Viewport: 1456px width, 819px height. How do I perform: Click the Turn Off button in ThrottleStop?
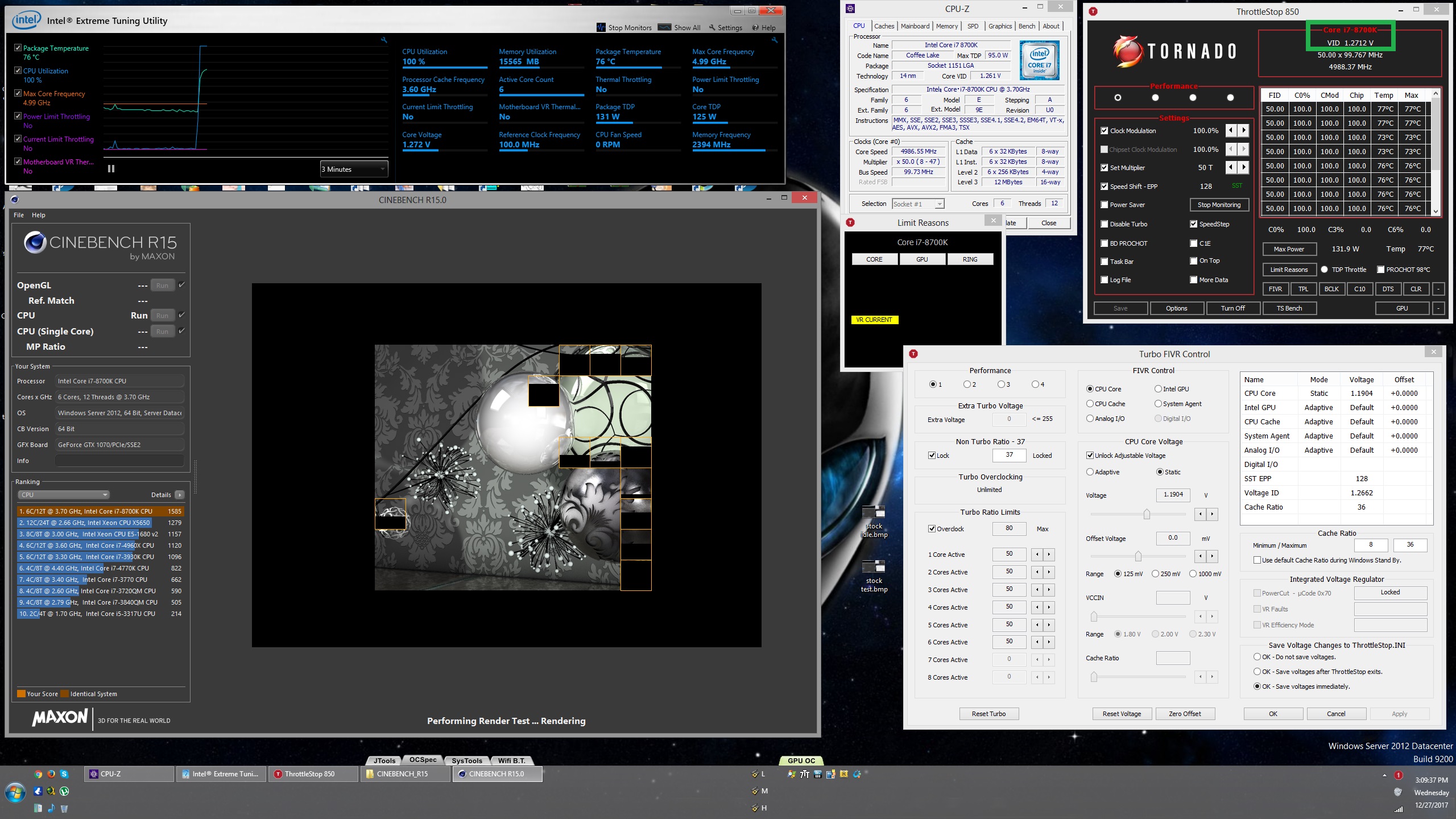click(x=1232, y=308)
